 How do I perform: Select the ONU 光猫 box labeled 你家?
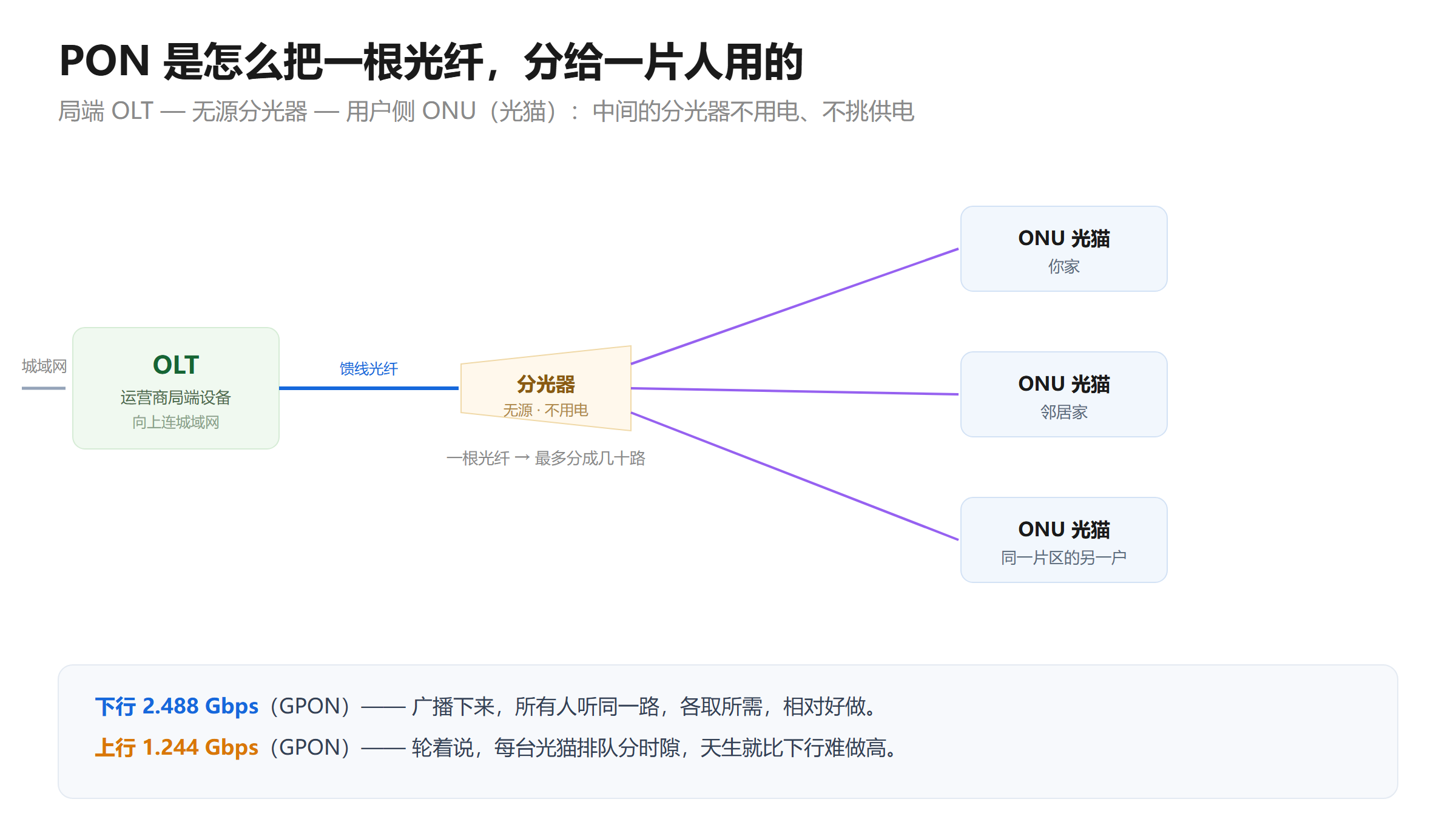pyautogui.click(x=1064, y=249)
